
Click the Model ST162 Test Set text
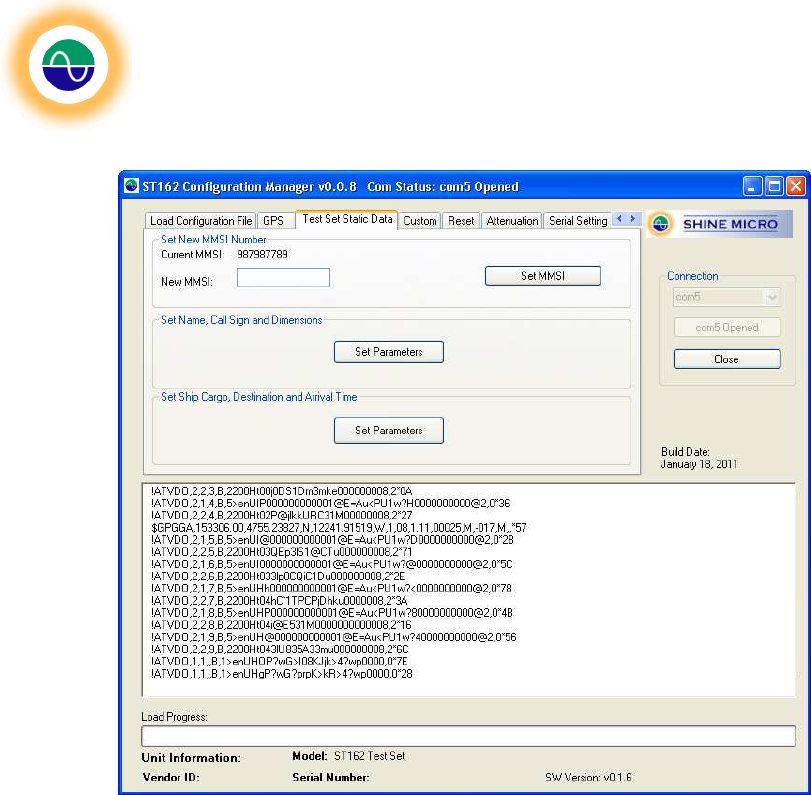pos(349,756)
